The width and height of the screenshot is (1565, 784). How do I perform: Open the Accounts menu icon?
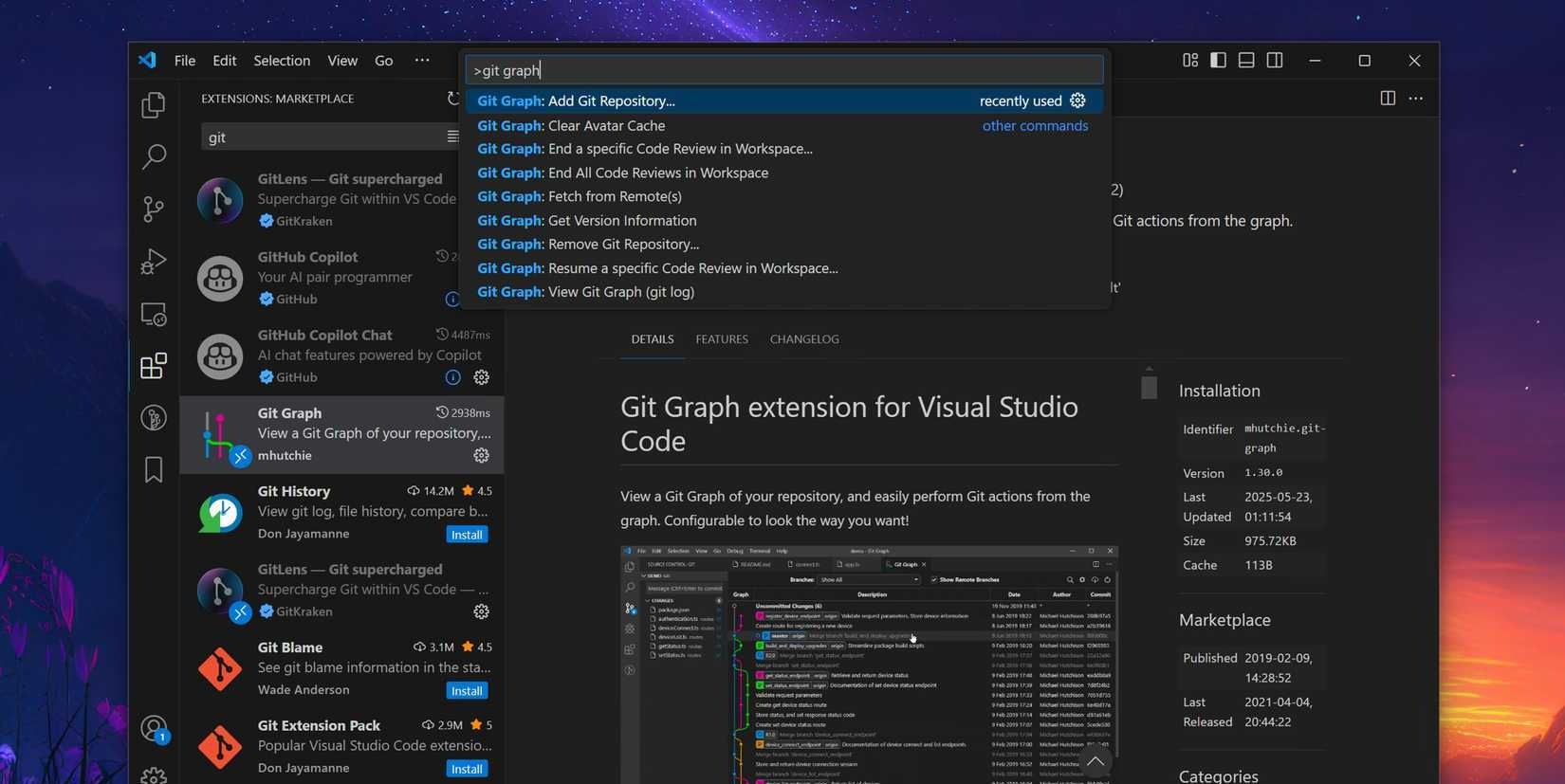[154, 728]
